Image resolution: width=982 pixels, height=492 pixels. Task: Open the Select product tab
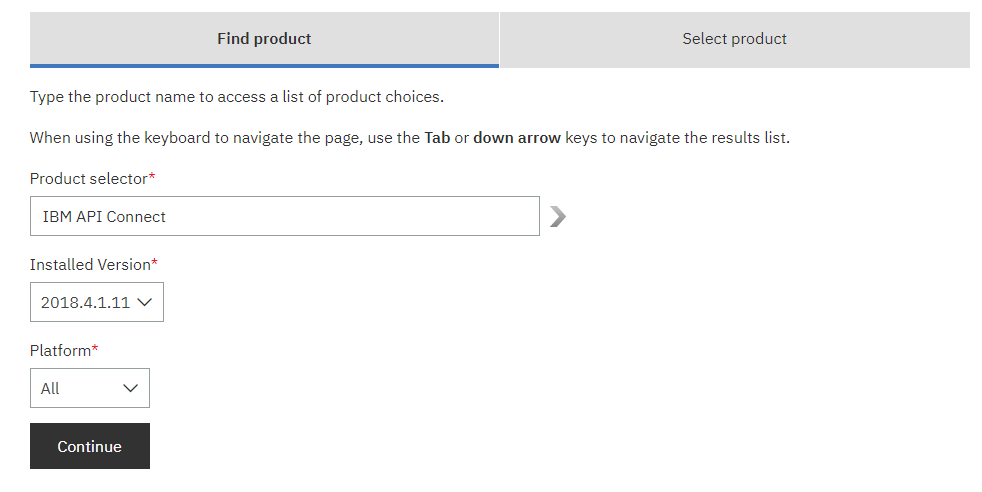(734, 39)
